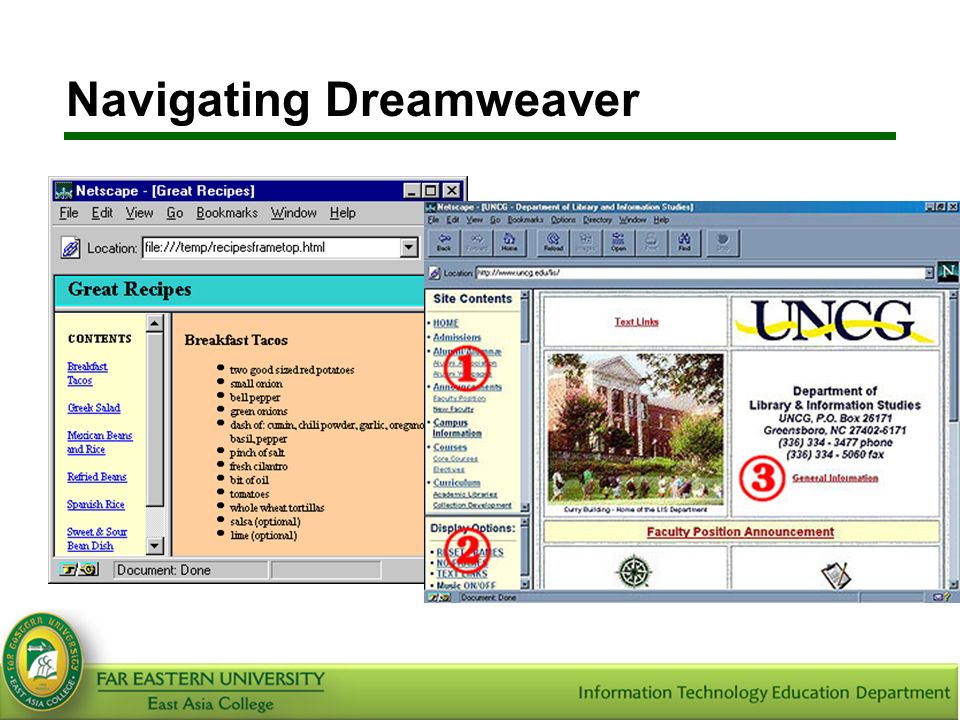Screen dimensions: 960x720
Task: Click the Netscape N logo icon
Action: [x=948, y=271]
